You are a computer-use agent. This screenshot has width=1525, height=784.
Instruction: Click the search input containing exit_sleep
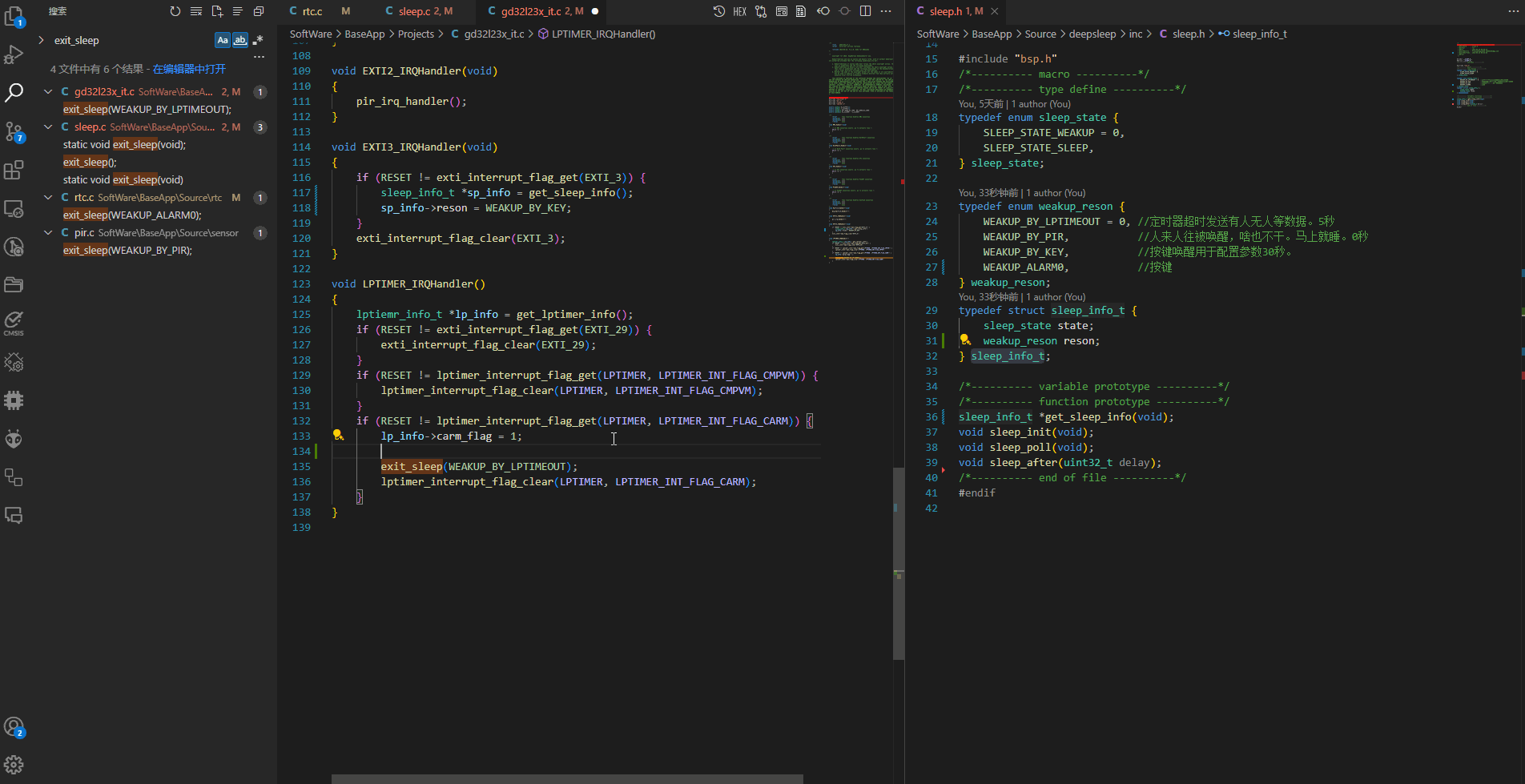tap(131, 40)
